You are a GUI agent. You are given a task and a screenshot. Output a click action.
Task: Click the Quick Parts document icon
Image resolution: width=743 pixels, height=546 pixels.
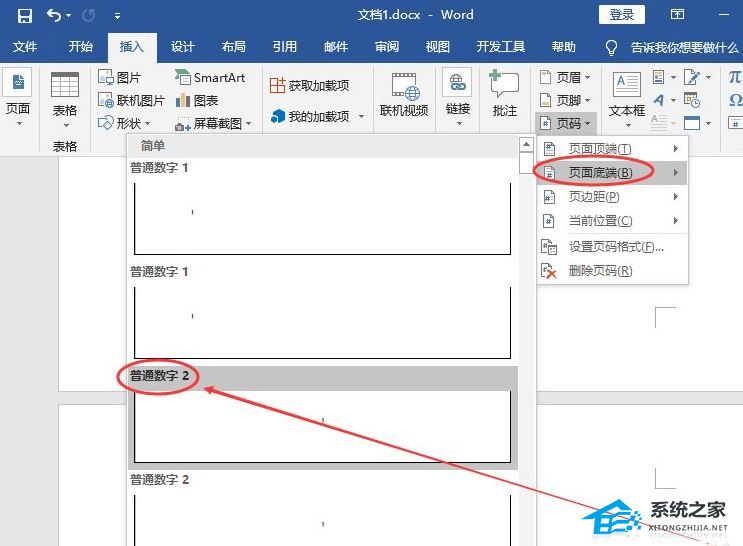coord(659,77)
